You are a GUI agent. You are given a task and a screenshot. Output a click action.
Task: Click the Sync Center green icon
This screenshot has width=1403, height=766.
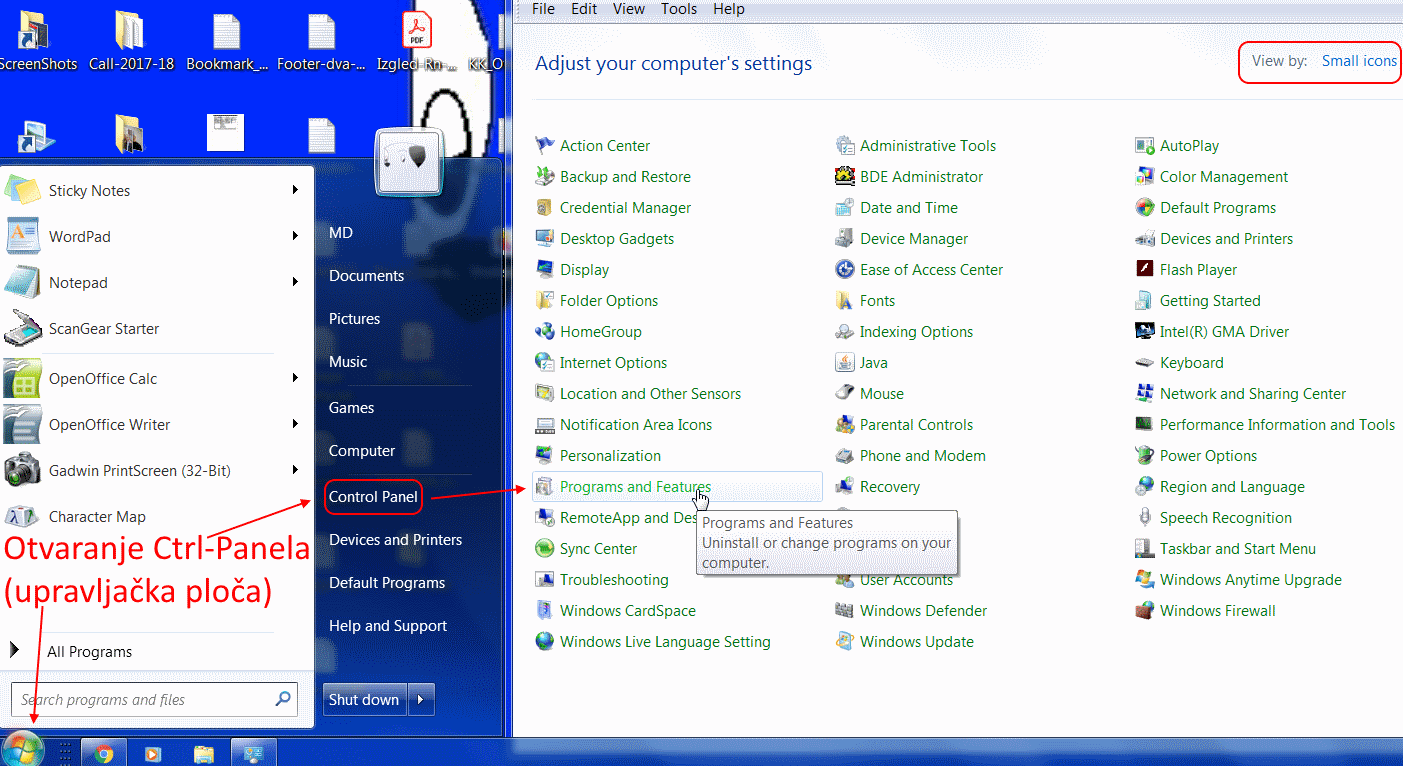click(544, 548)
